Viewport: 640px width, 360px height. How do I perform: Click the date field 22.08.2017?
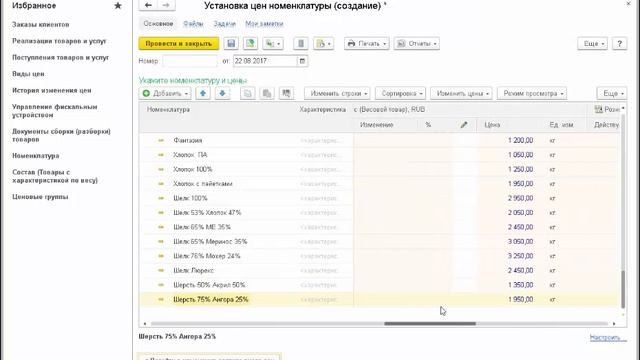(265, 61)
